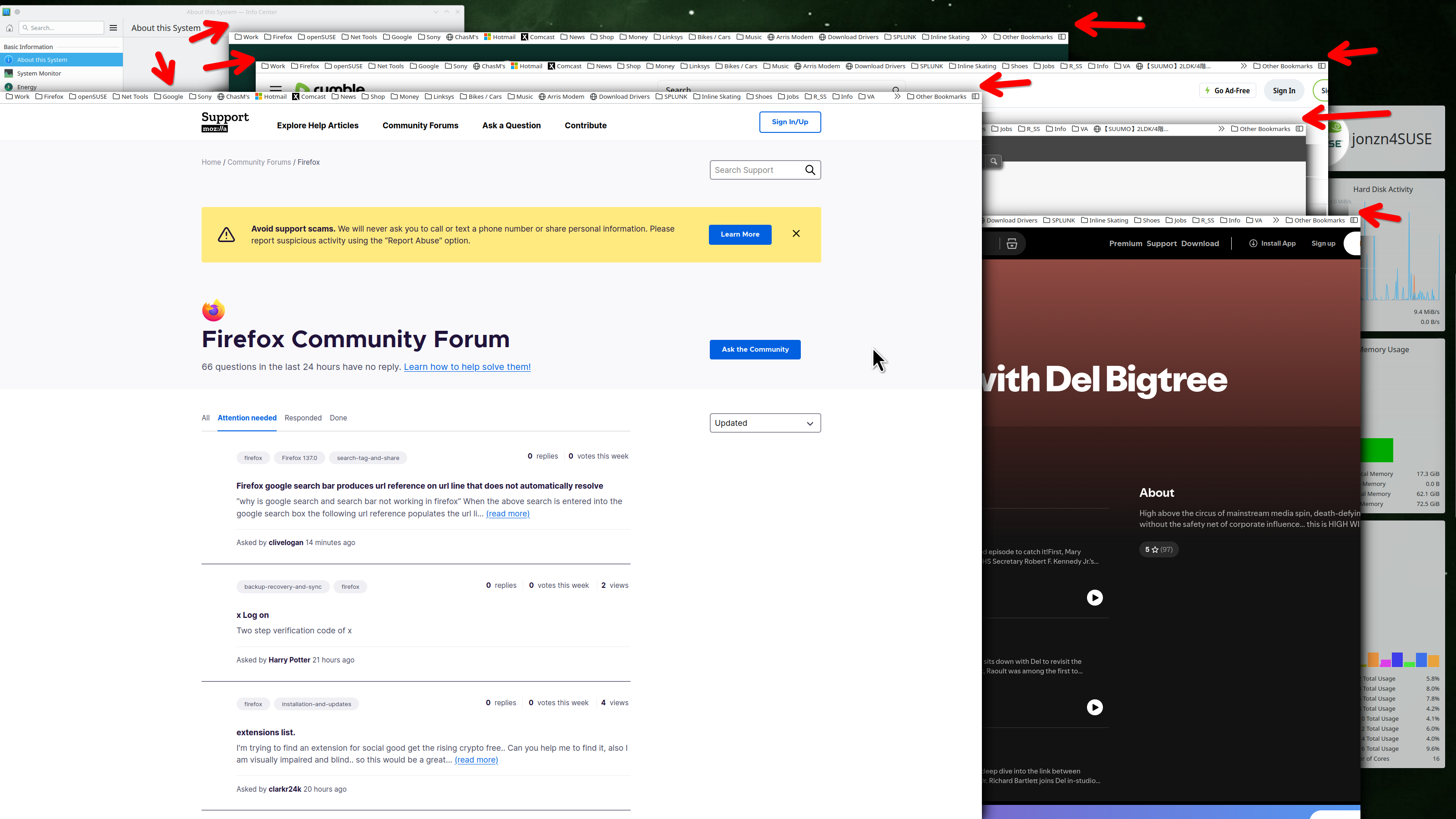The height and width of the screenshot is (819, 1456).
Task: Click the Firefox logo icon
Action: tap(213, 310)
